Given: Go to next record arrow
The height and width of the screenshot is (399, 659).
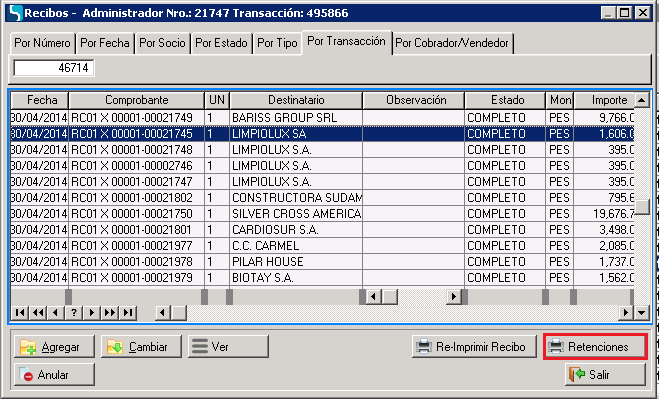Looking at the screenshot, I should (92, 312).
